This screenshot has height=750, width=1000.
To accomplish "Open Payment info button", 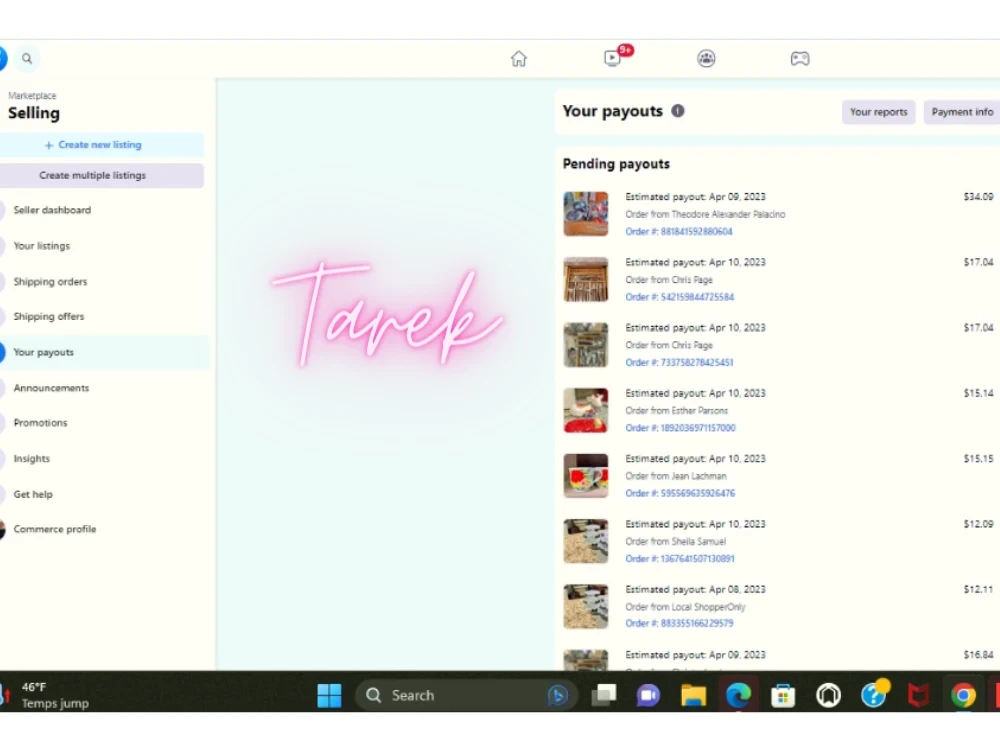I will [962, 112].
